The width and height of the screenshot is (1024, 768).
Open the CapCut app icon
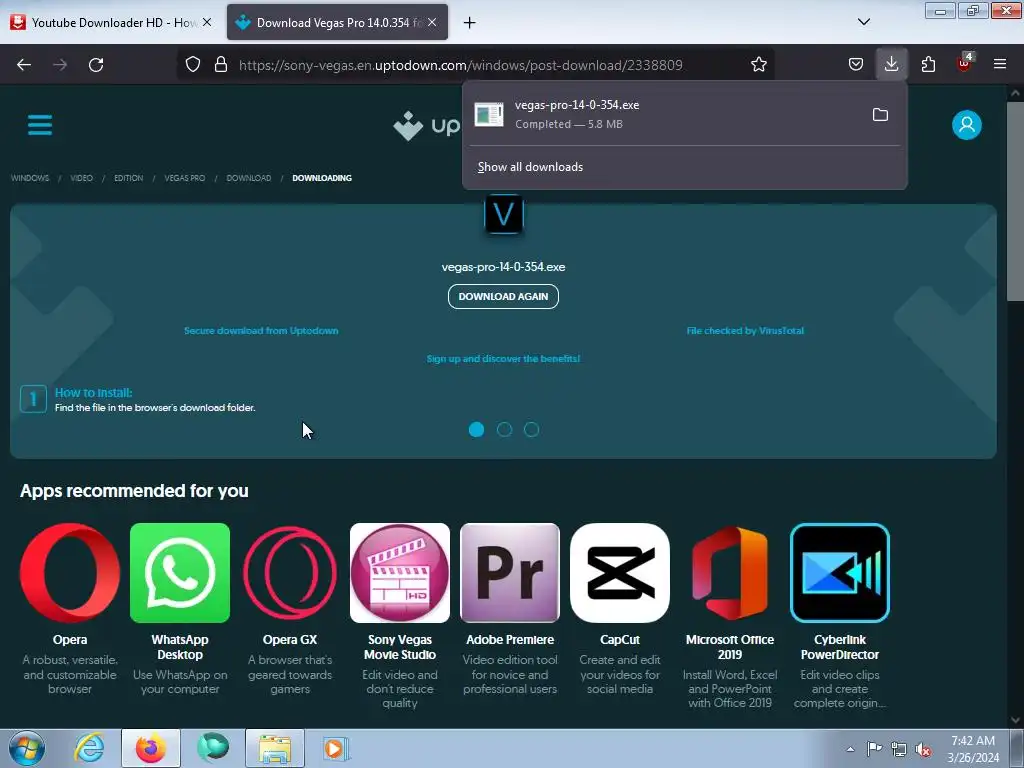point(620,573)
